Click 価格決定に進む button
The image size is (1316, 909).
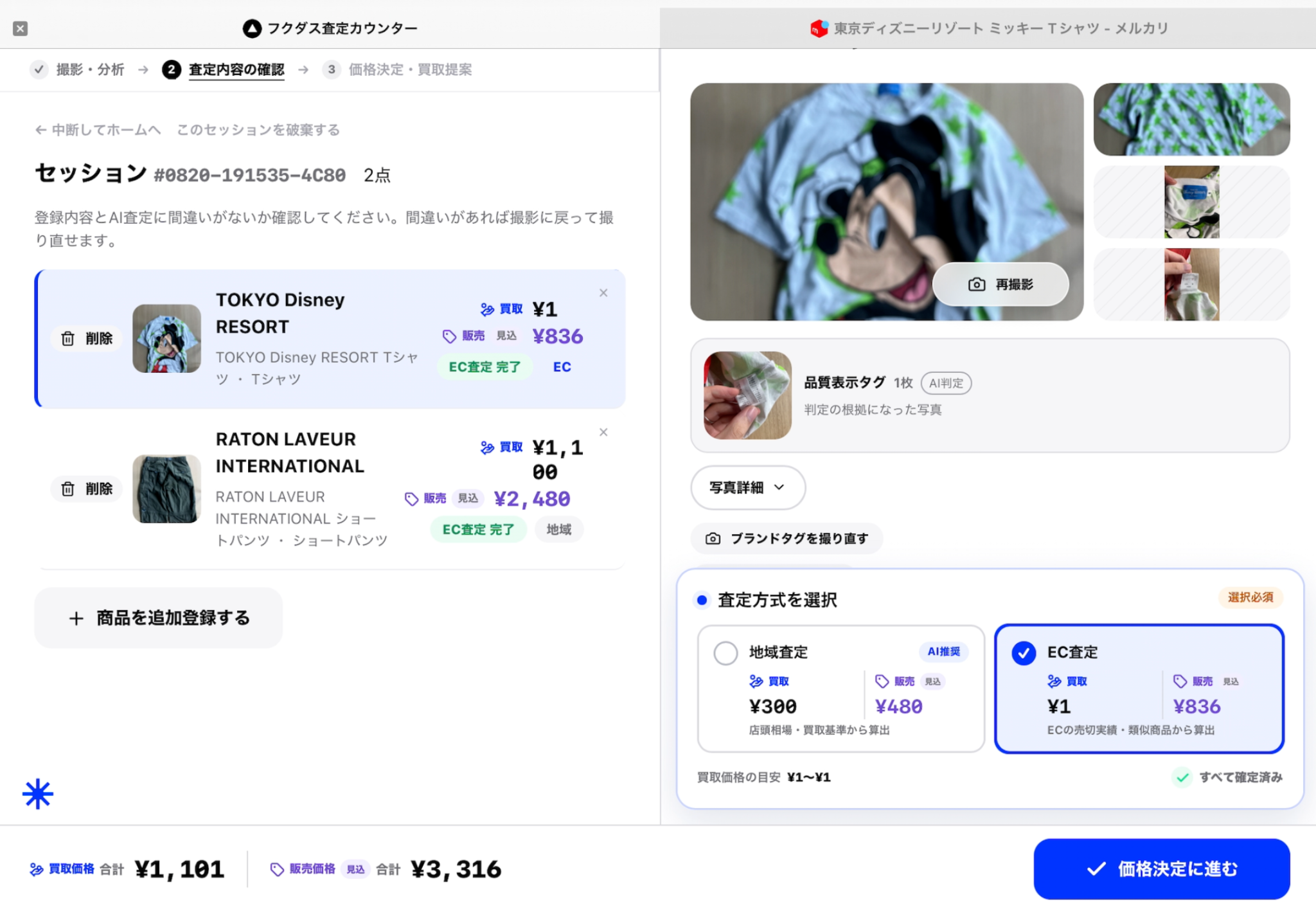[1162, 869]
